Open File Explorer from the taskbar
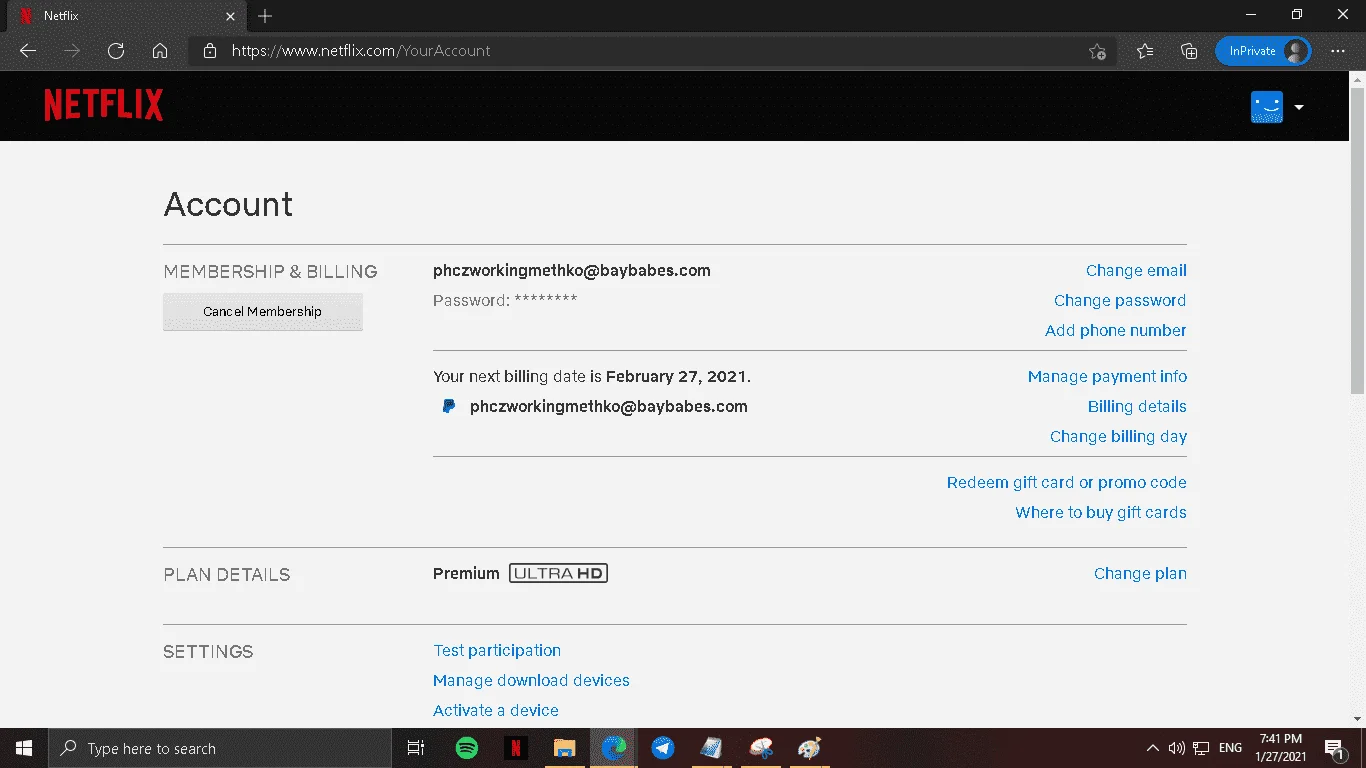 (564, 748)
